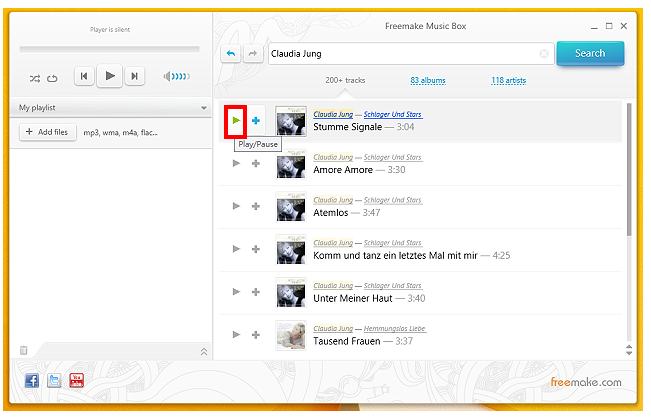Image resolution: width=651 pixels, height=417 pixels.
Task: Open Claudia Jung link on Stumme Signale
Action: pos(333,114)
